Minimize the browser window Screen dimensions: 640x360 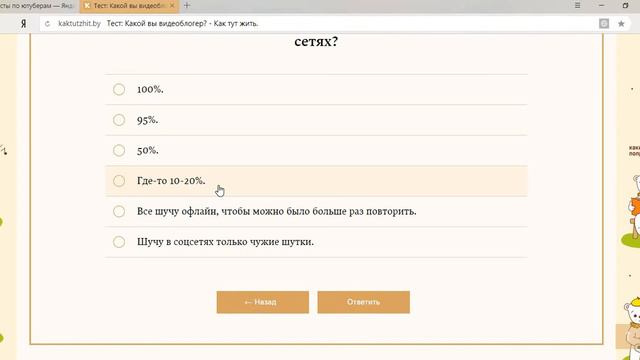601,5
